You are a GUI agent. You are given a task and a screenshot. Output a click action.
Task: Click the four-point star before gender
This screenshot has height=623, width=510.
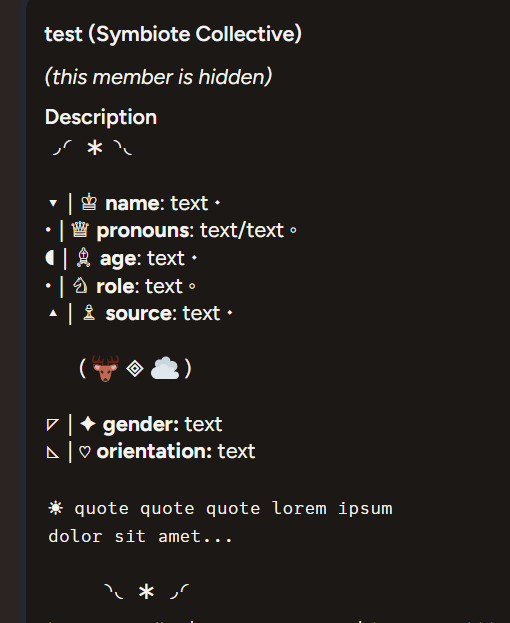coord(88,424)
